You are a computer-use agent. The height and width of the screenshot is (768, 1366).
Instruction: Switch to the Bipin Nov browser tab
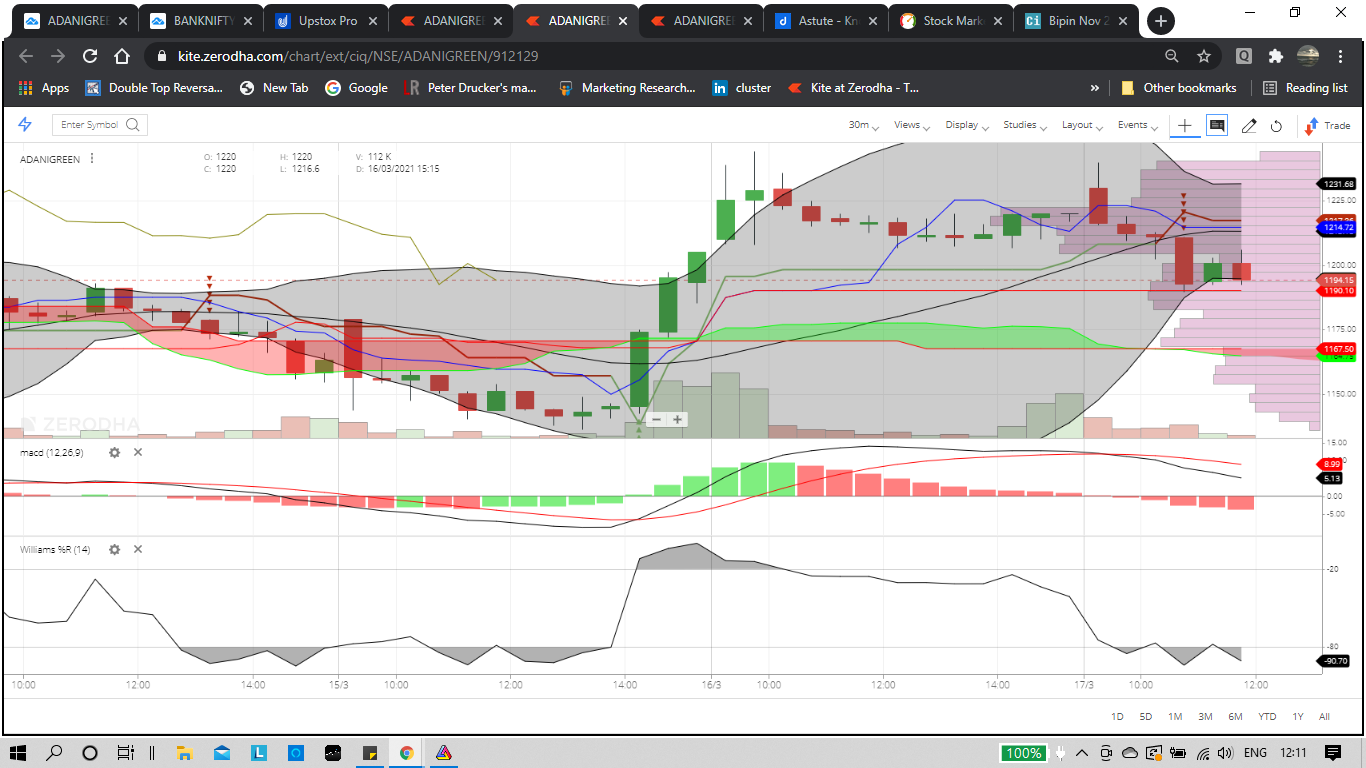tap(1075, 20)
